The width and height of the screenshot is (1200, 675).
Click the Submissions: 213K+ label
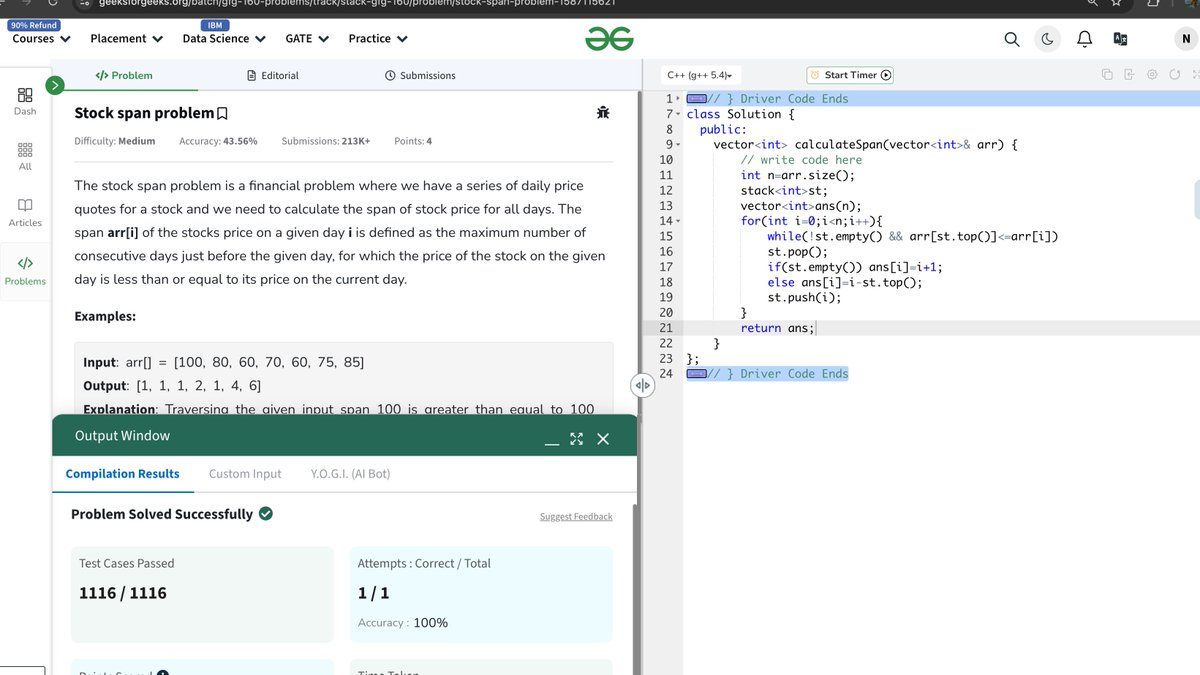[x=326, y=141]
